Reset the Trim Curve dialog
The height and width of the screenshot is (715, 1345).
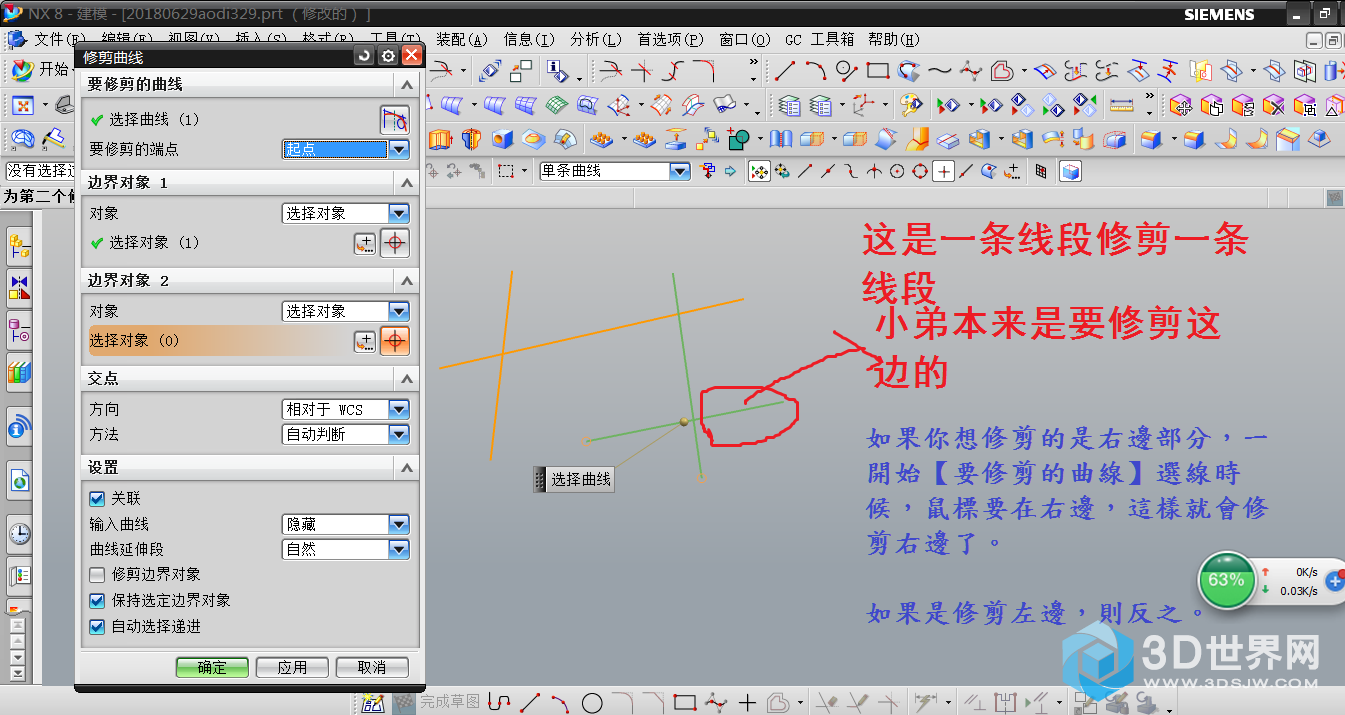[x=365, y=57]
